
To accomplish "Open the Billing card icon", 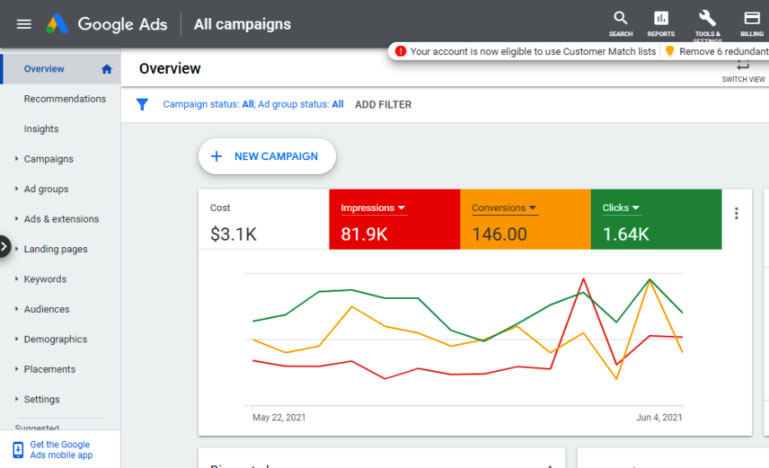I will [x=751, y=19].
